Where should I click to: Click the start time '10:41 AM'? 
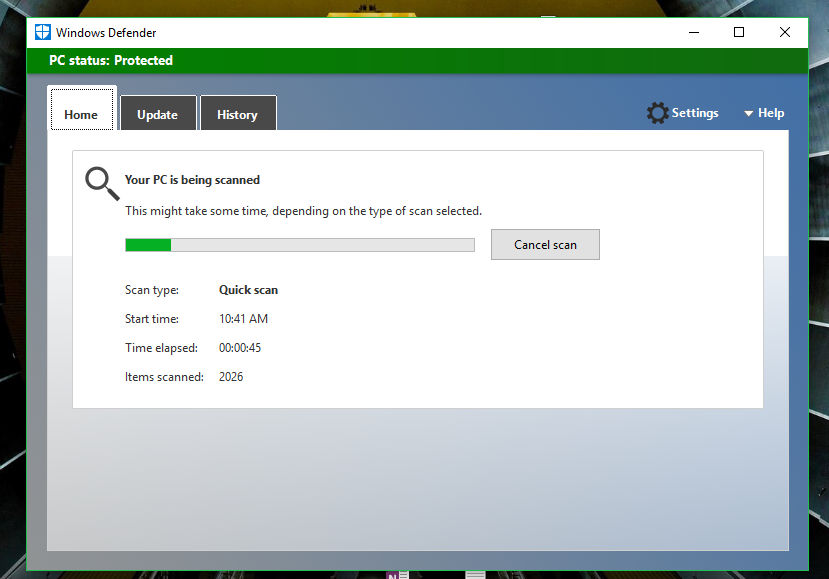click(244, 319)
